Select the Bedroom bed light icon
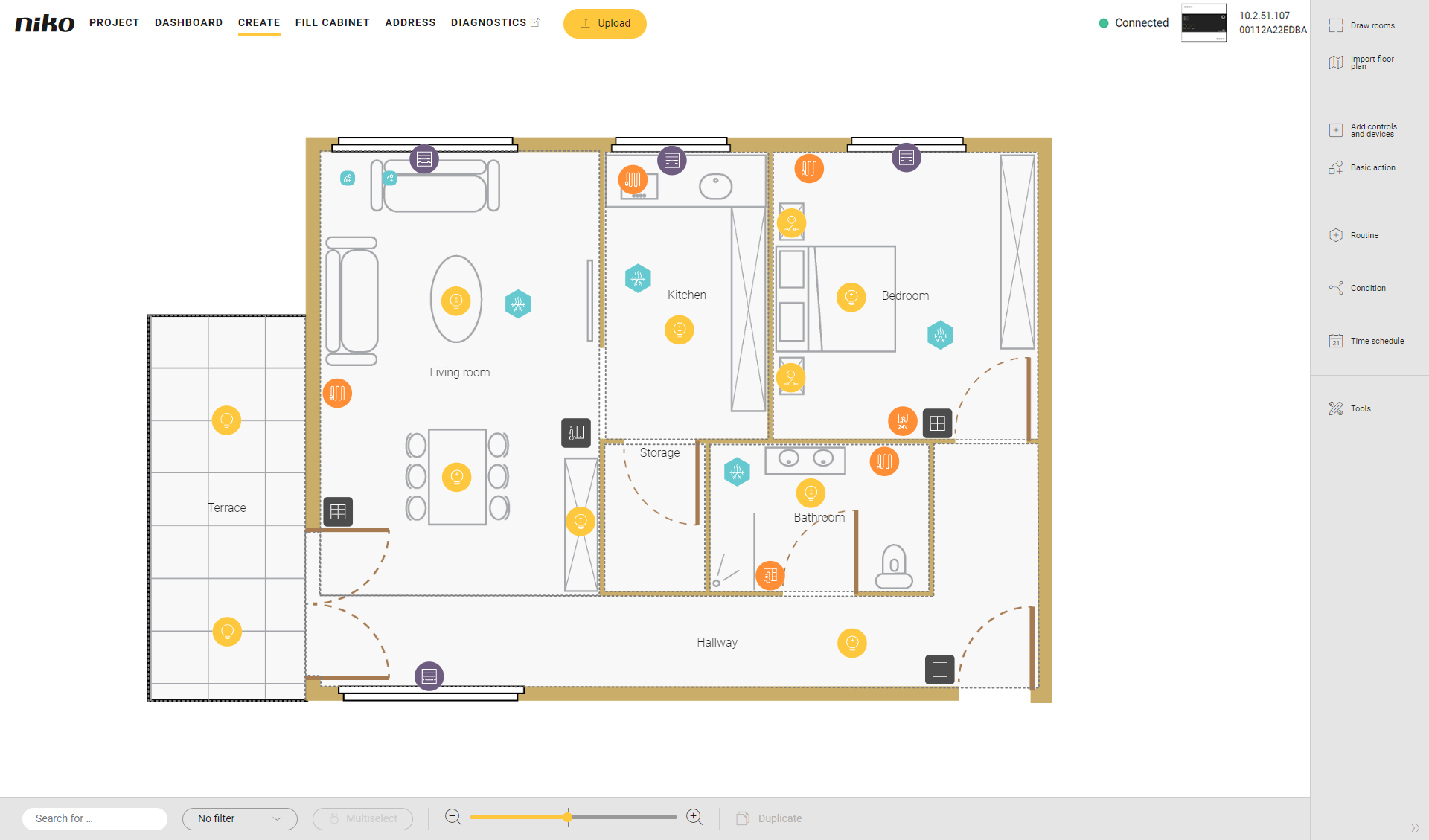This screenshot has height=840, width=1429. pyautogui.click(x=851, y=297)
